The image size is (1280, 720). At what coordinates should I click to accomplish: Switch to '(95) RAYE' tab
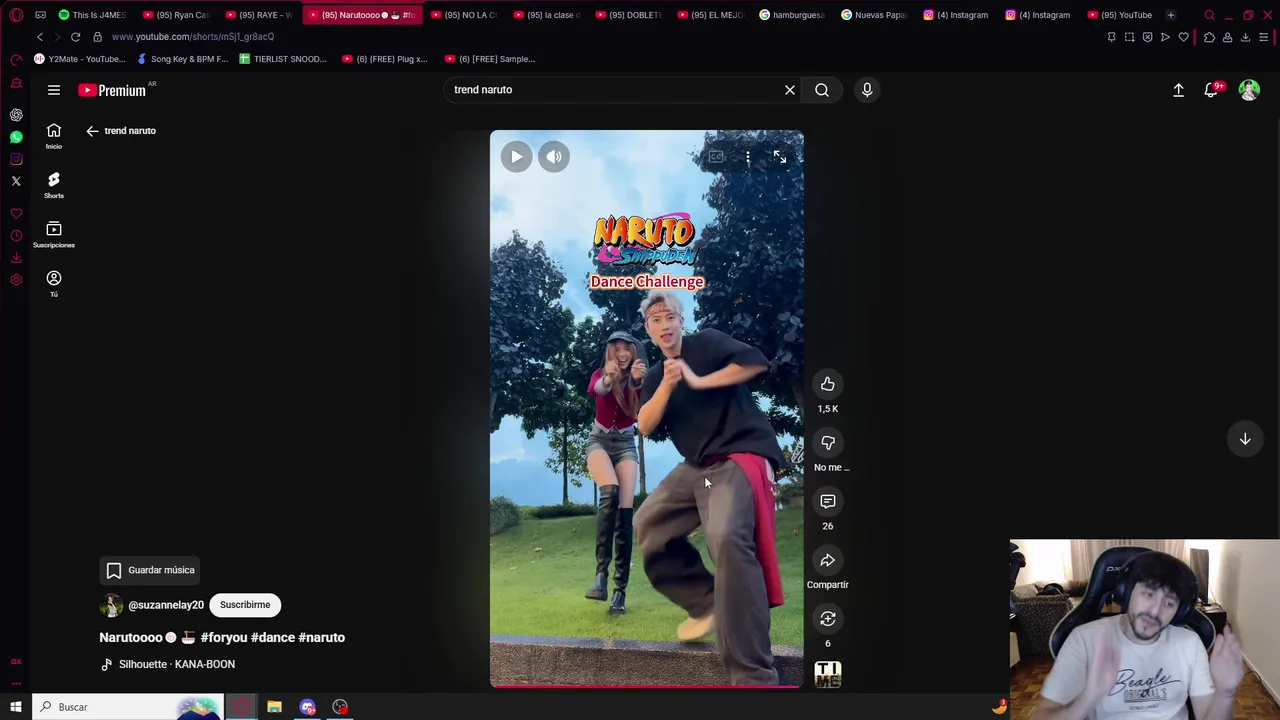pyautogui.click(x=258, y=15)
